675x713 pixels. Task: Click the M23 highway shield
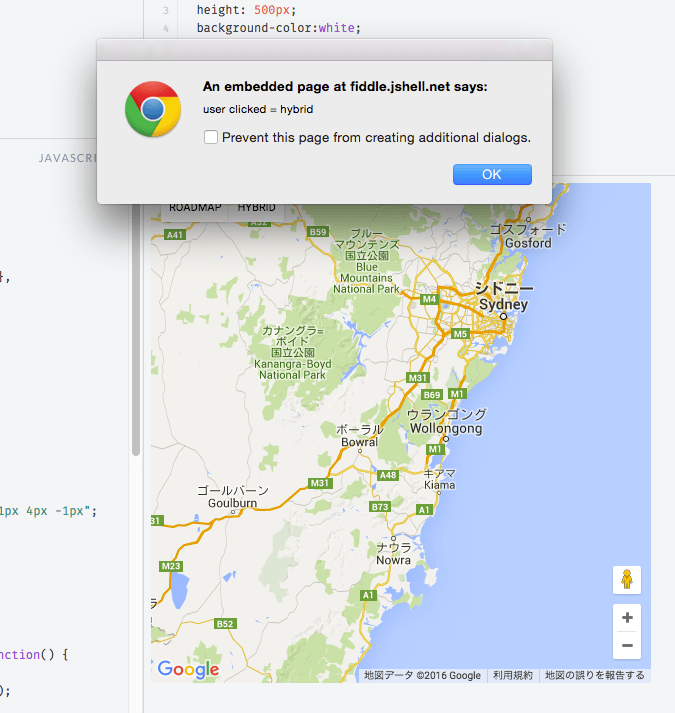point(171,566)
